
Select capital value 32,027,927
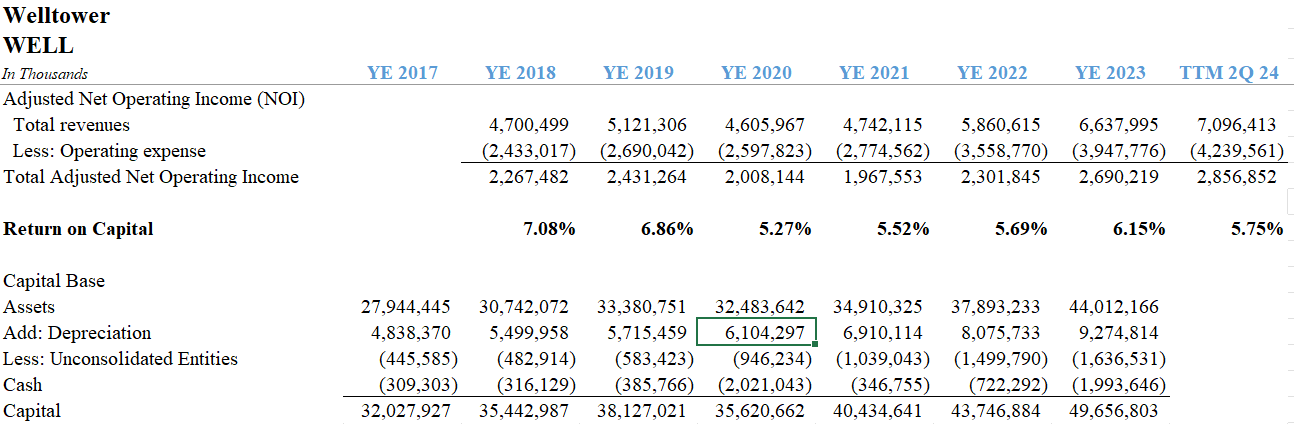pos(405,411)
